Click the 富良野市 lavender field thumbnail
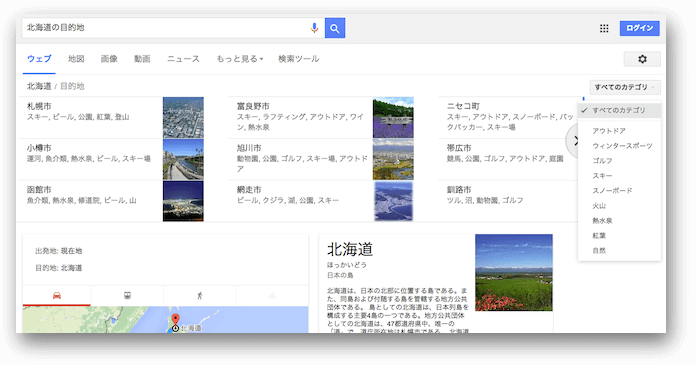Image resolution: width=696 pixels, height=365 pixels. tap(393, 118)
